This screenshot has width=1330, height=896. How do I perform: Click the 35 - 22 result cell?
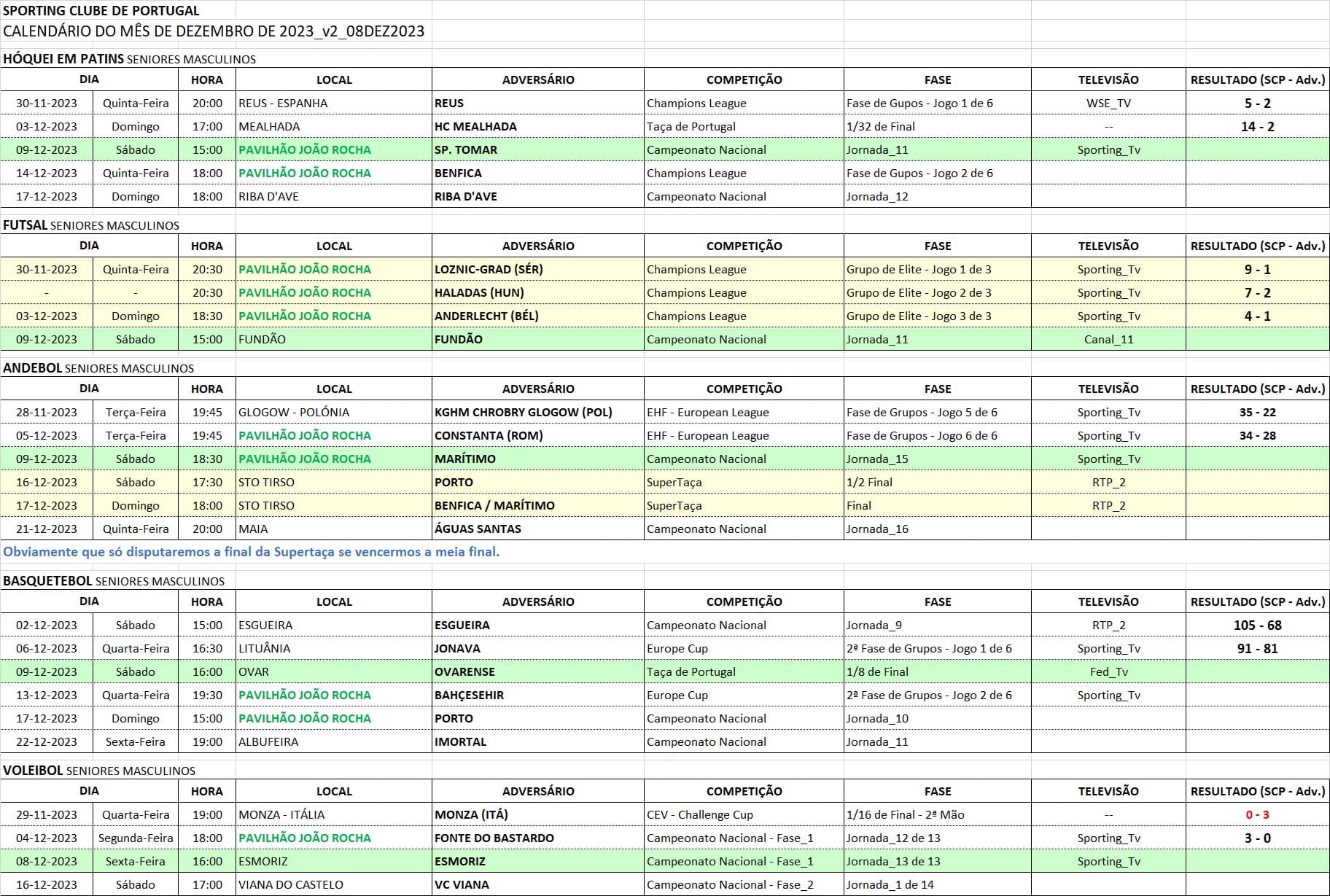1257,412
